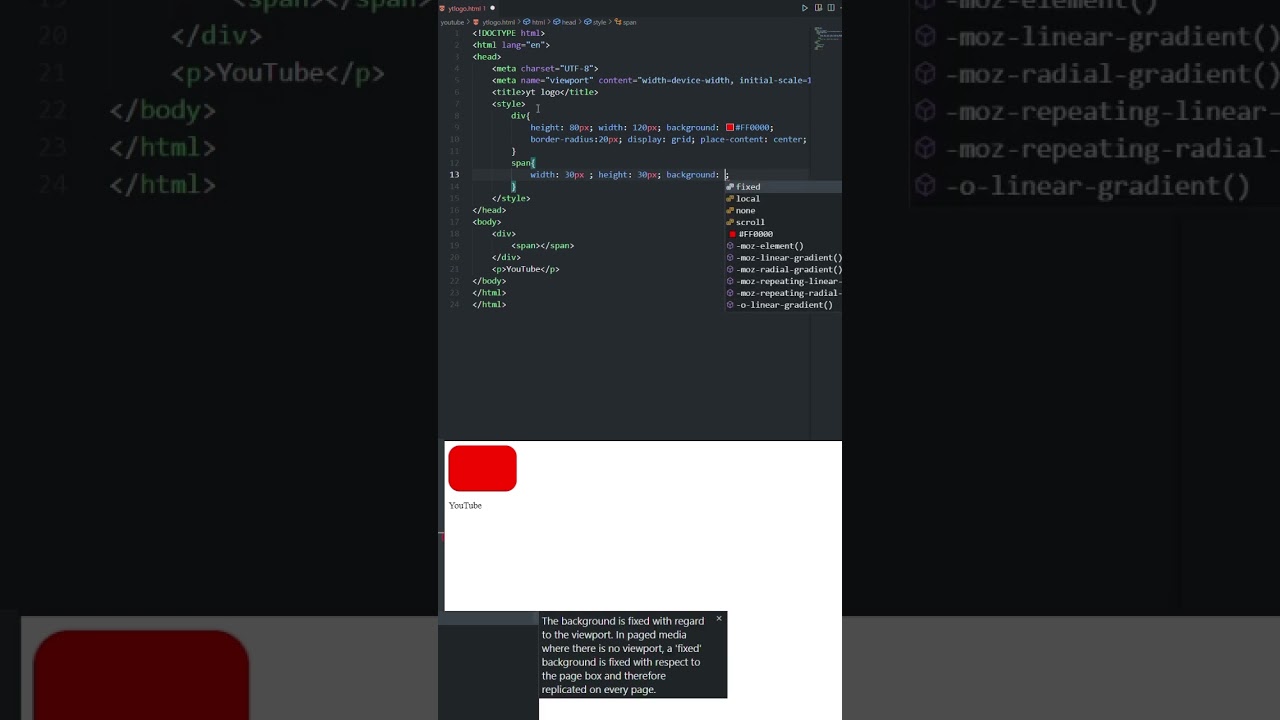Run the code with the play icon
This screenshot has height=720, width=1280.
(x=805, y=8)
